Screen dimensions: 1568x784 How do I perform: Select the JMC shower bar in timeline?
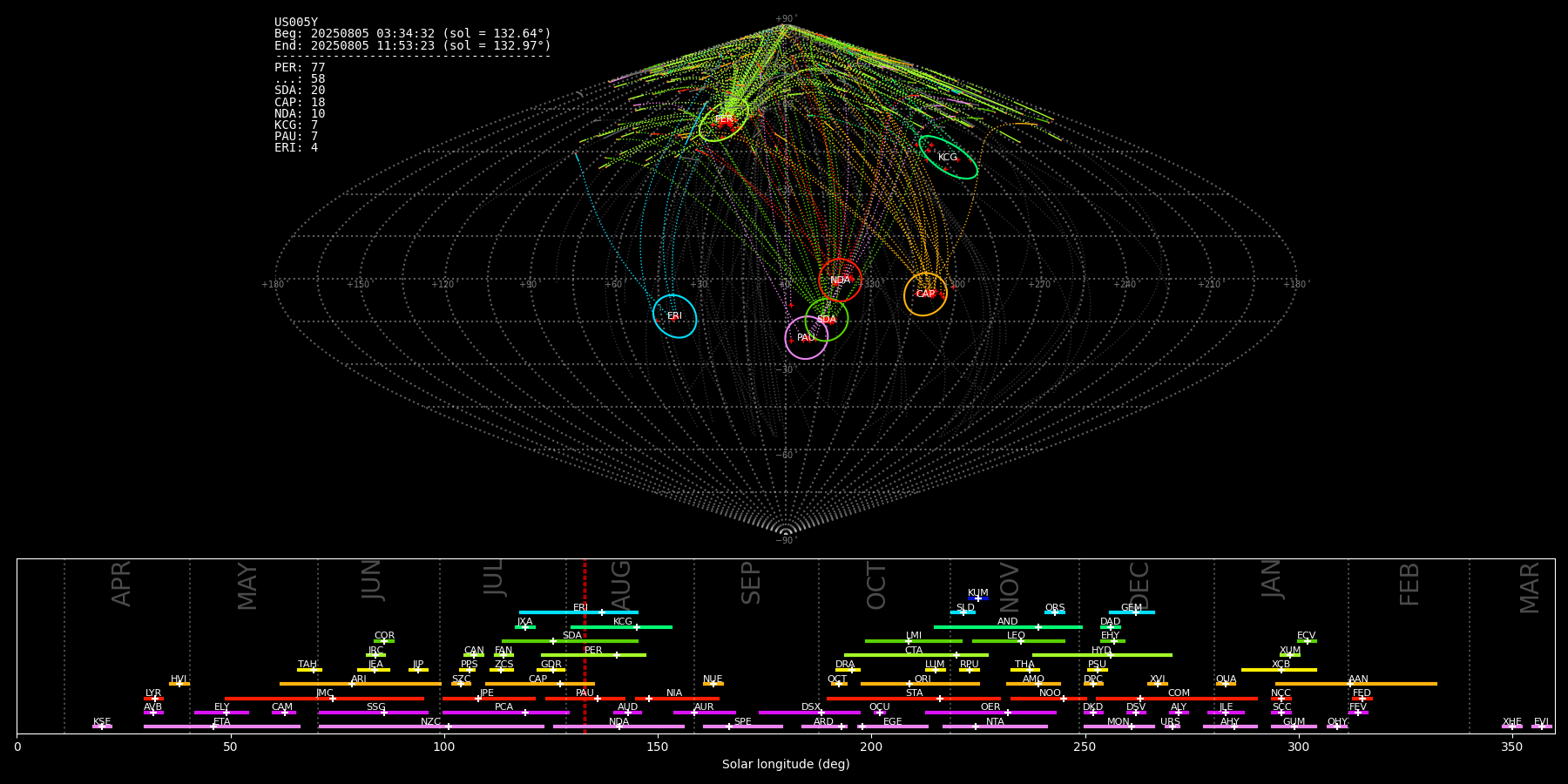coord(324,699)
